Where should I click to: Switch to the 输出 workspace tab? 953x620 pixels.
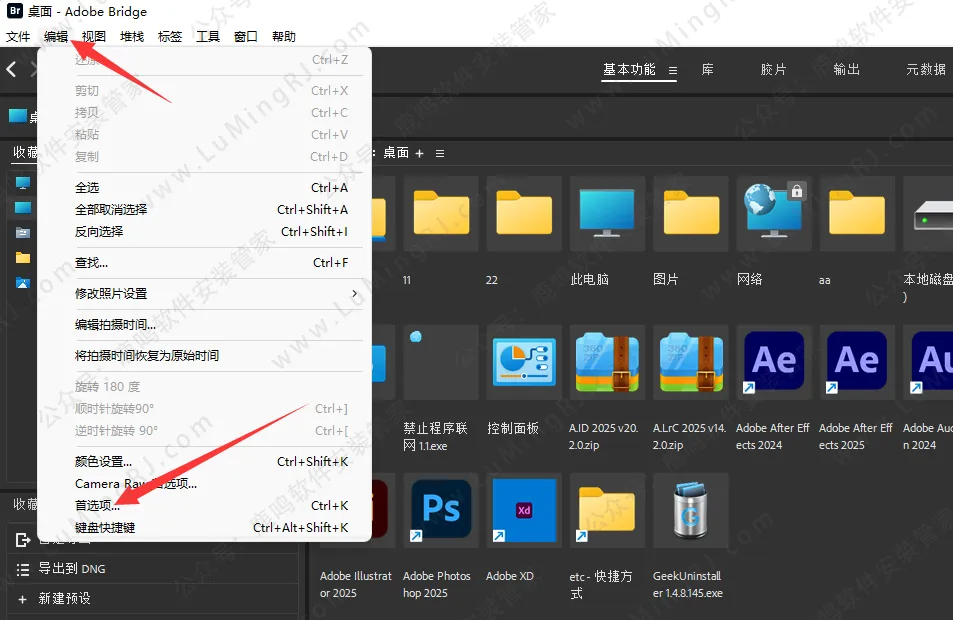(846, 70)
